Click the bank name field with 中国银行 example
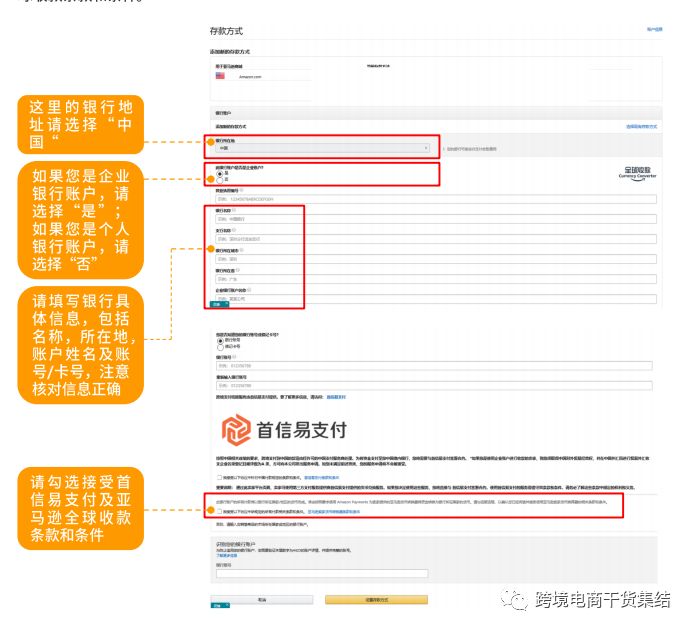The width and height of the screenshot is (693, 631). [x=436, y=219]
